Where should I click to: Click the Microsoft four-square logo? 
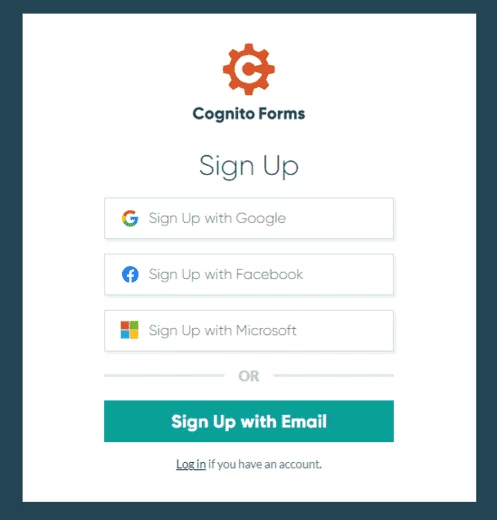click(x=129, y=330)
